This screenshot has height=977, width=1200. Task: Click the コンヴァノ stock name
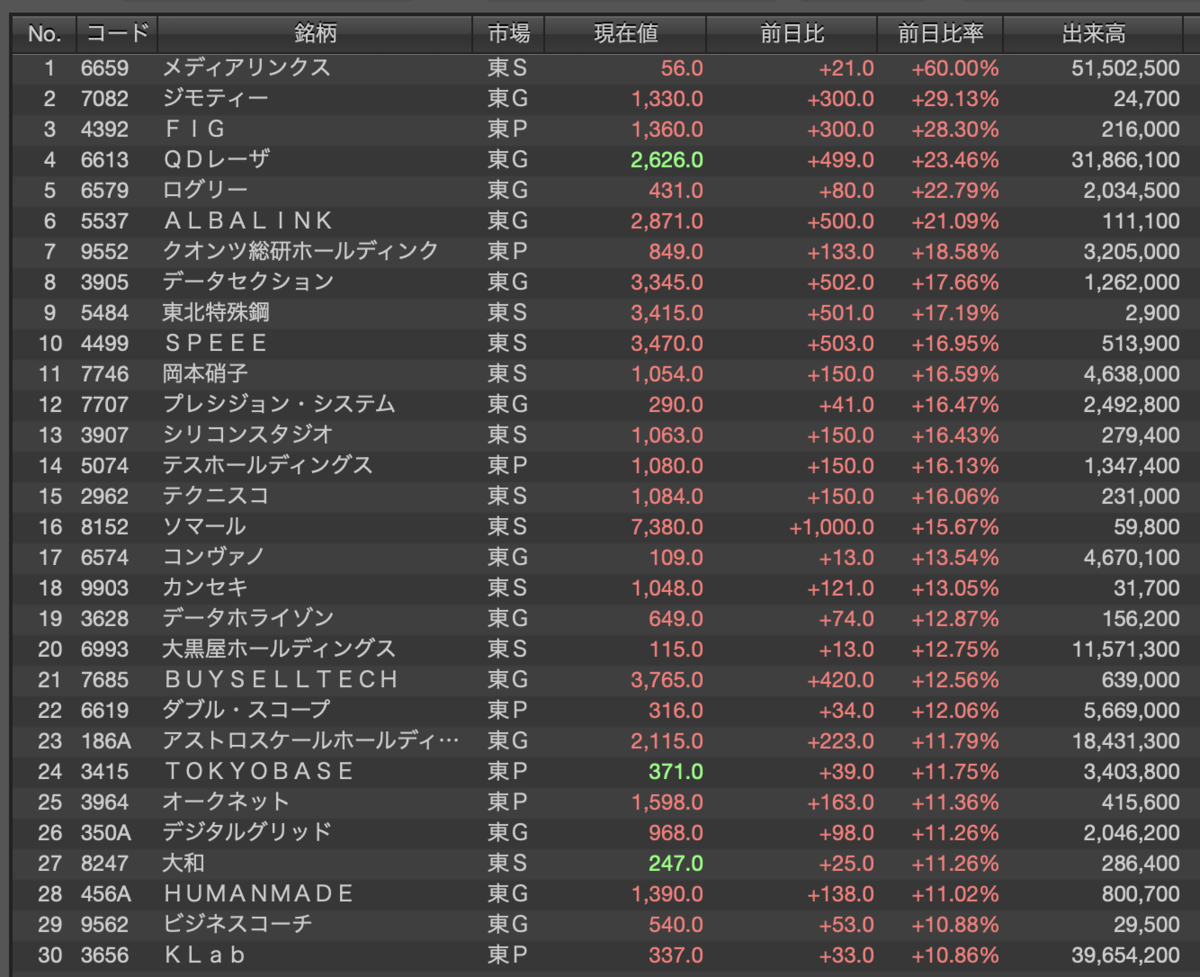tap(214, 557)
